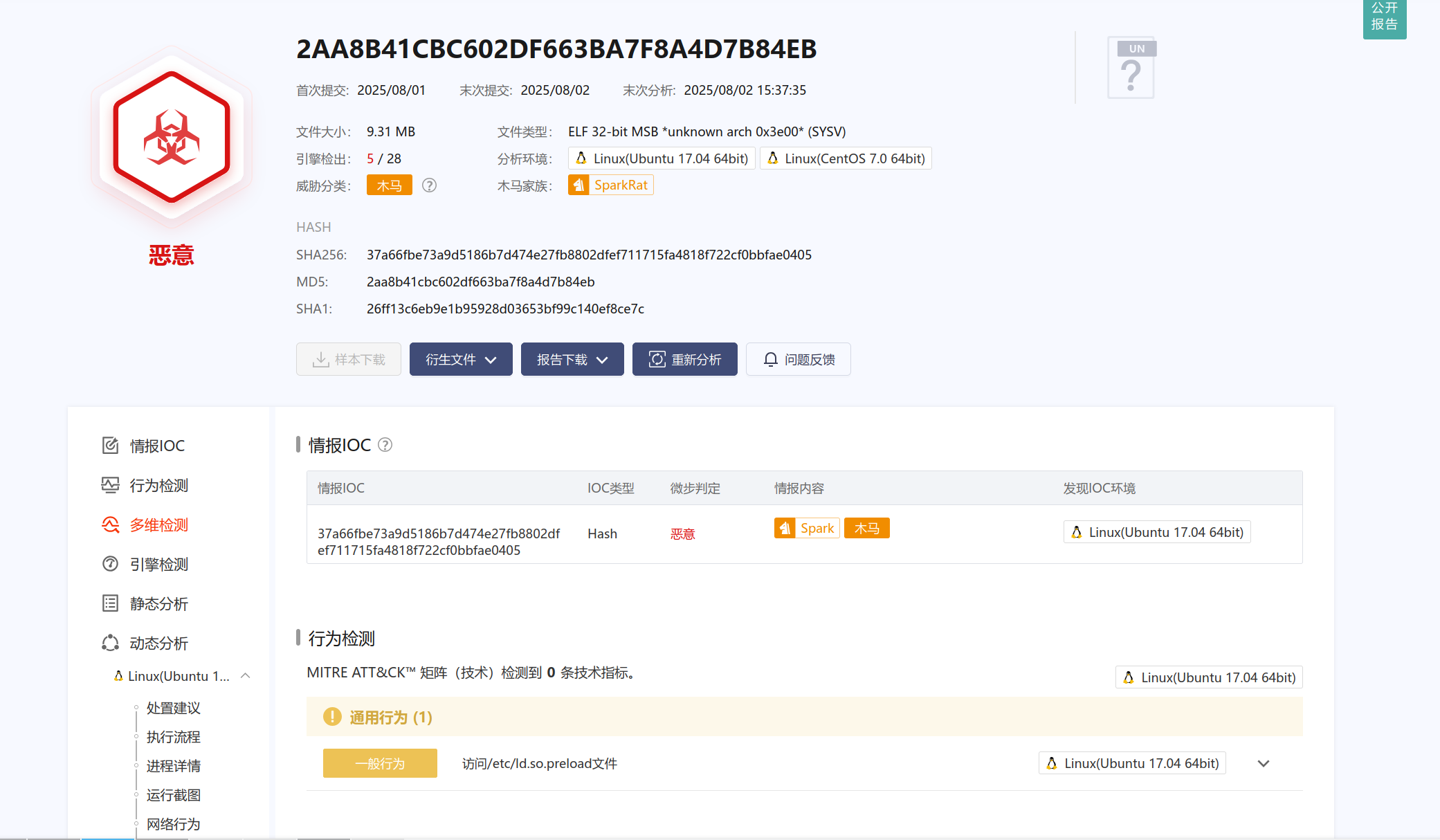Select Linux(Ubuntu 17.04 64bit) analysis environment tag
The width and height of the screenshot is (1440, 840).
click(662, 158)
